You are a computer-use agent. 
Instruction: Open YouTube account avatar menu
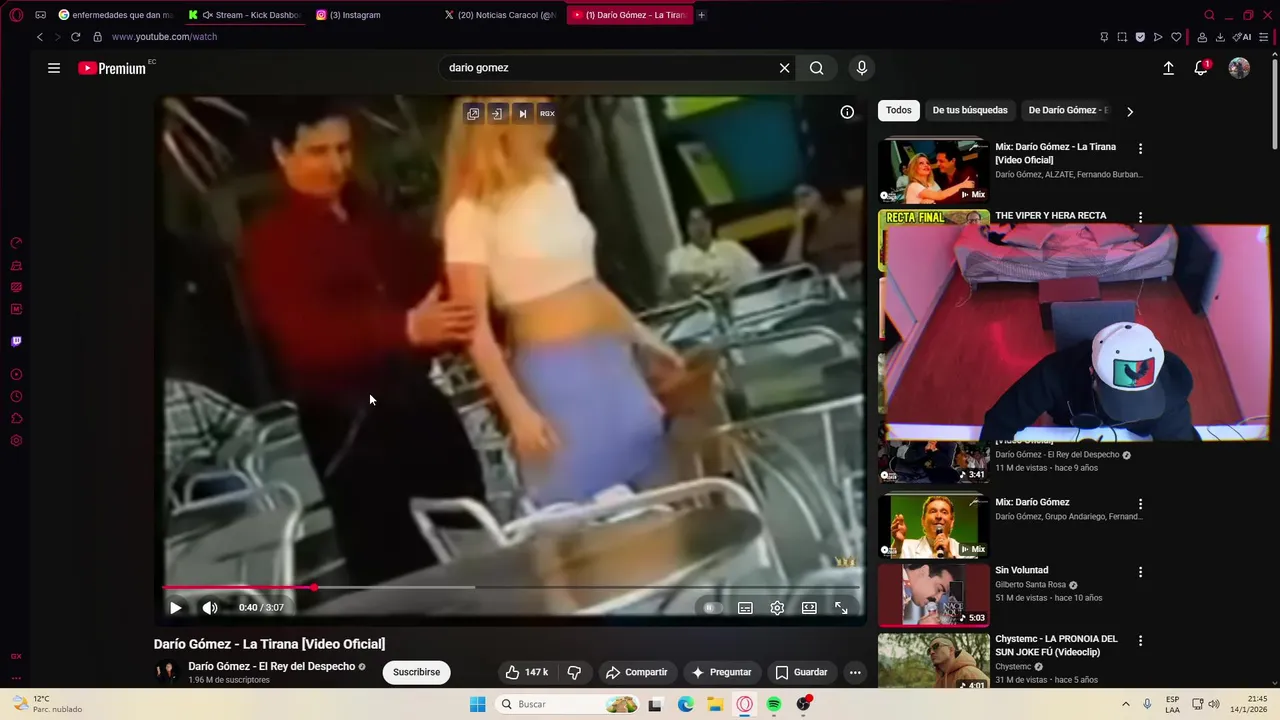pos(1239,68)
